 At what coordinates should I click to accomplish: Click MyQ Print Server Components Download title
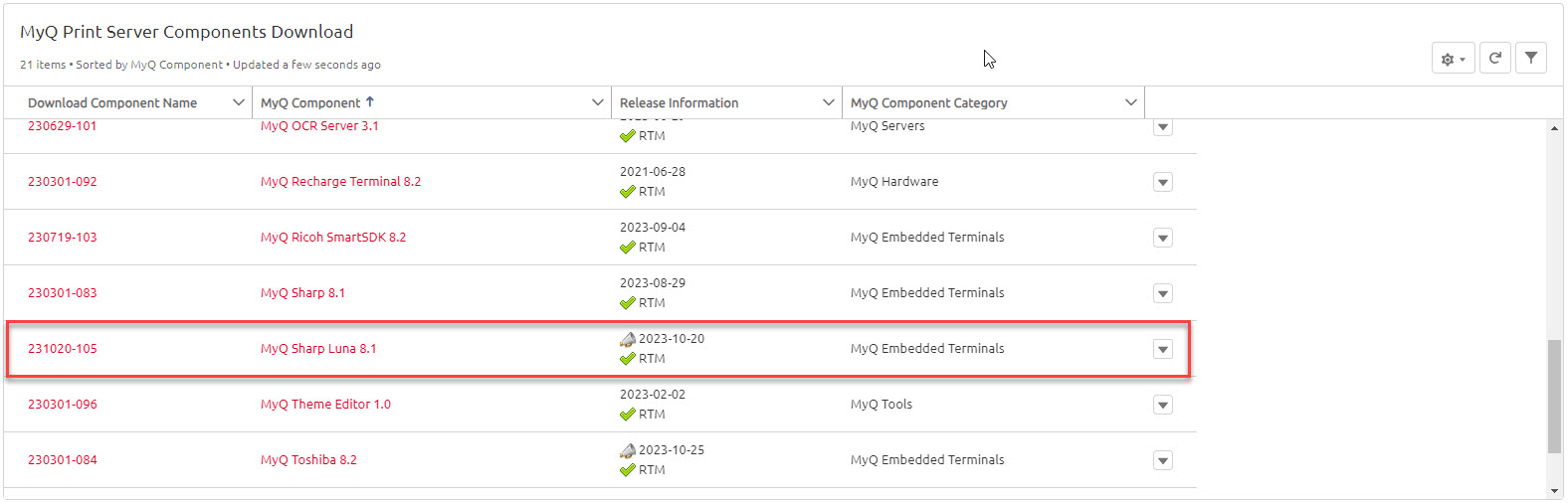tap(187, 32)
